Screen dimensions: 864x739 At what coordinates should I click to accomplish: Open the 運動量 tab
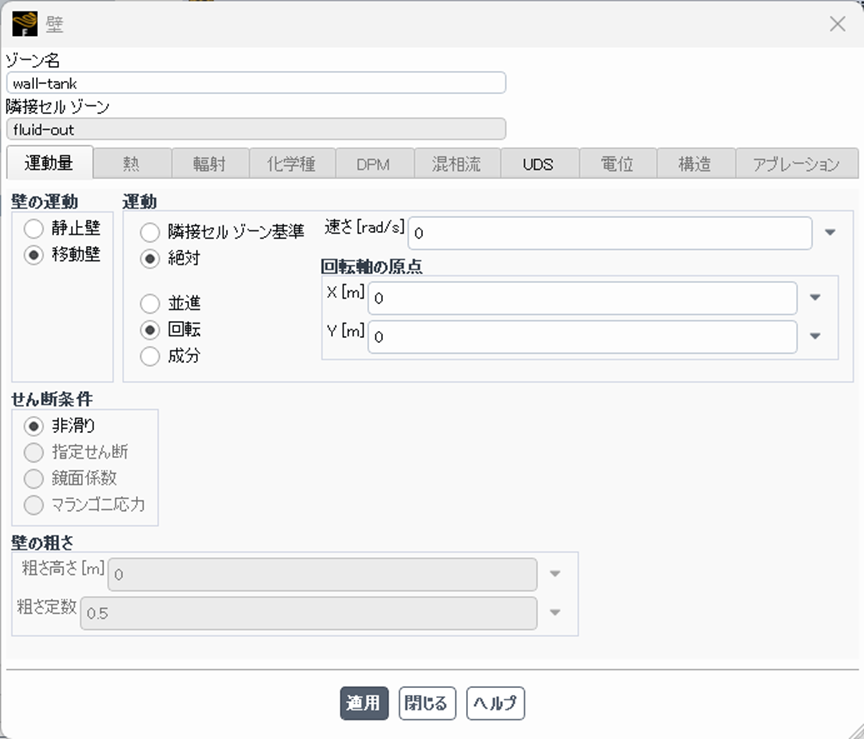[x=49, y=163]
